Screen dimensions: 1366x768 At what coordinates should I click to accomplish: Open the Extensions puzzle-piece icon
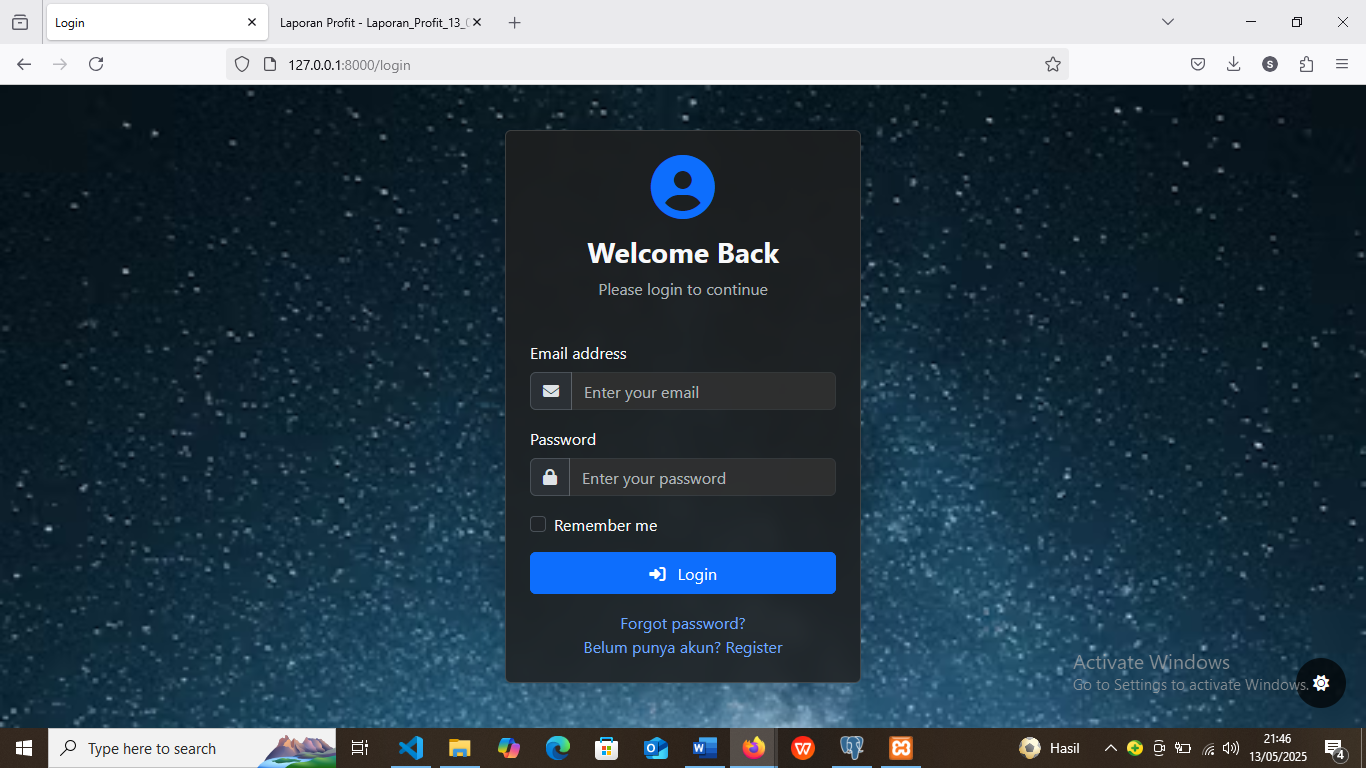(x=1305, y=63)
